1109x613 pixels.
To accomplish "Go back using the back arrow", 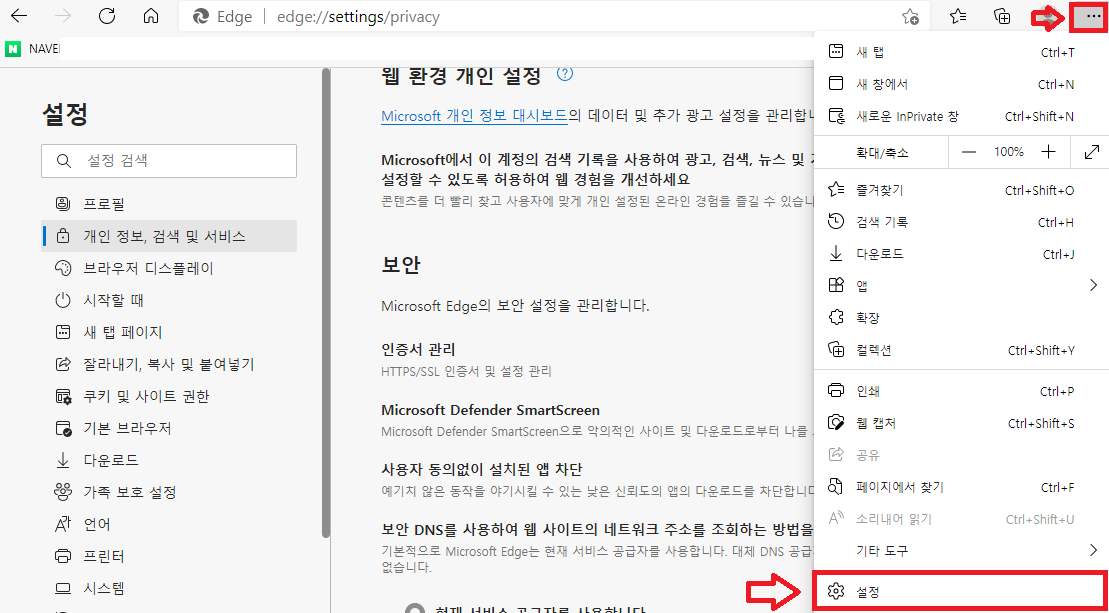I will tap(19, 17).
